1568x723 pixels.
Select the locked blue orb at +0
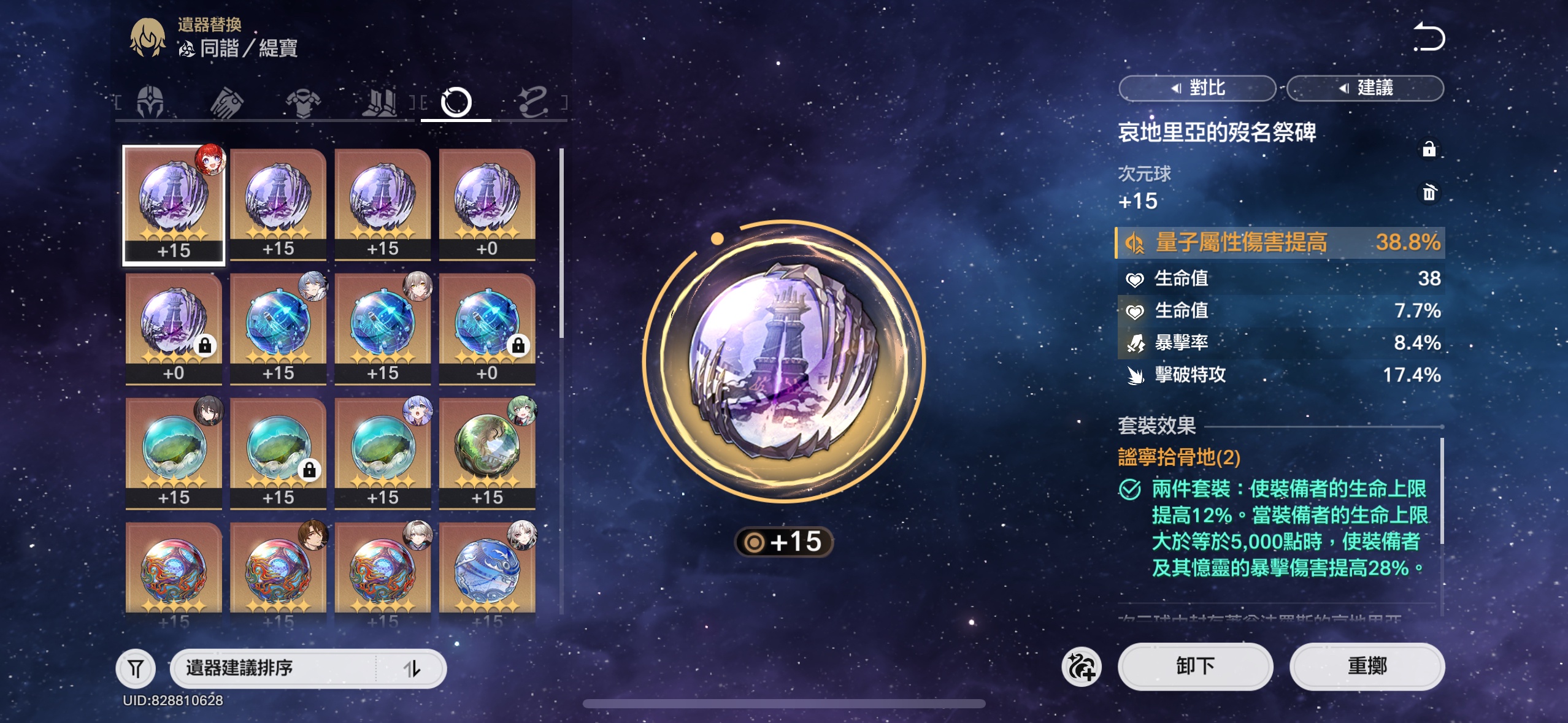coord(487,329)
